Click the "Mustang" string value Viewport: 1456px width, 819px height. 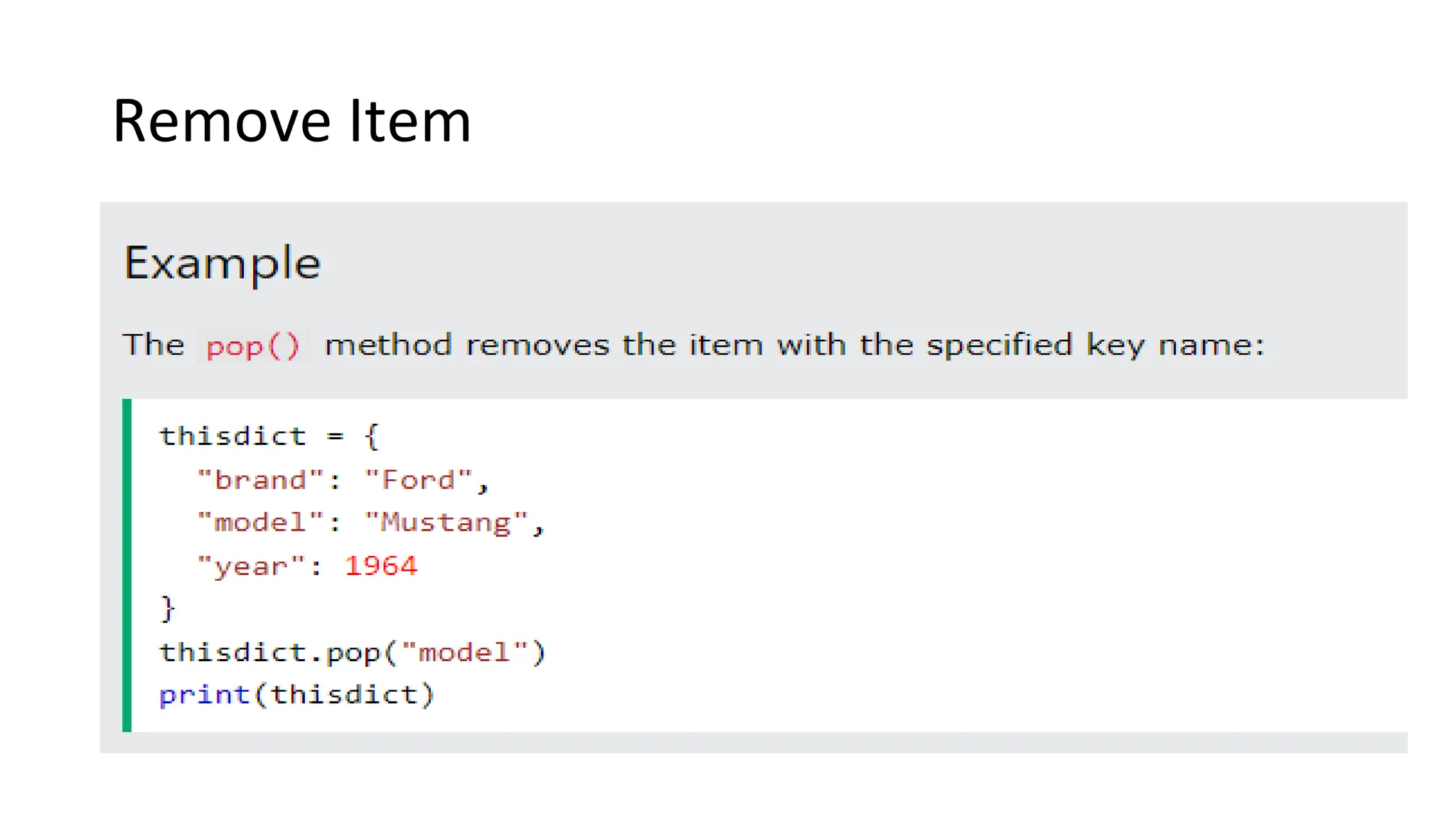[x=446, y=523]
